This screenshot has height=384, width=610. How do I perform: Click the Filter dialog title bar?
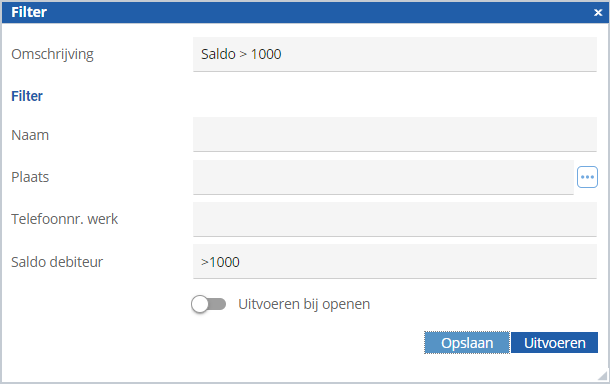click(x=305, y=12)
